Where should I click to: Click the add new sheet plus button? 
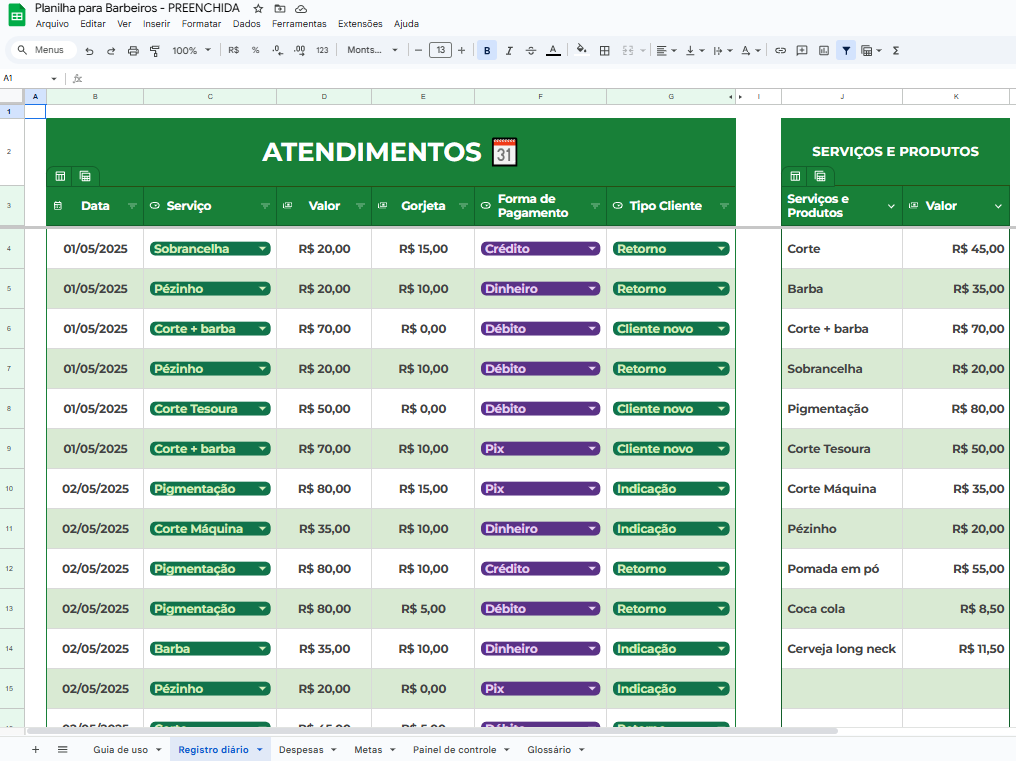point(35,749)
